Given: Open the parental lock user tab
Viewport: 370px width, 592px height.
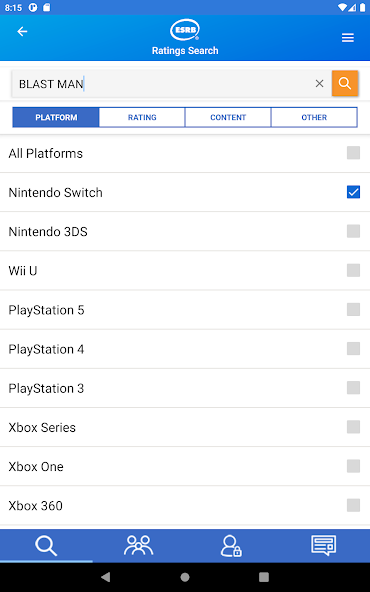Looking at the screenshot, I should pyautogui.click(x=231, y=546).
